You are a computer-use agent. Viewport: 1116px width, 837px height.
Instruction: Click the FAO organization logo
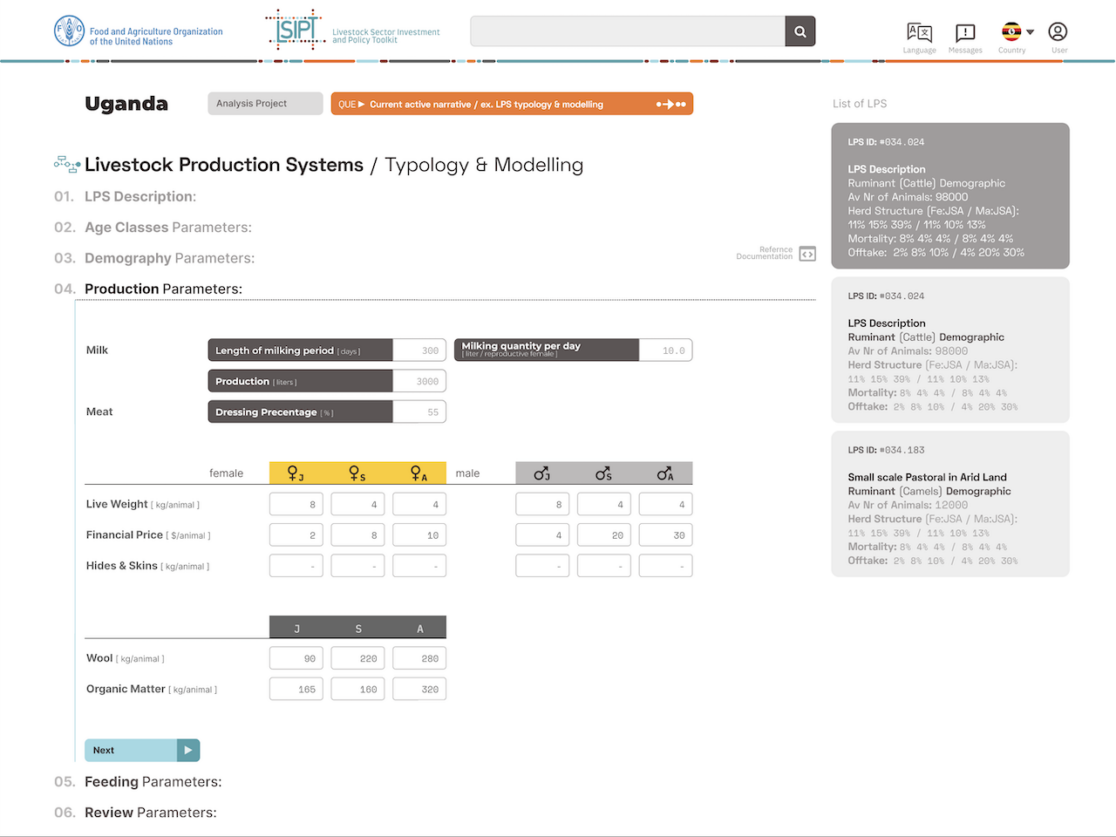(x=70, y=31)
